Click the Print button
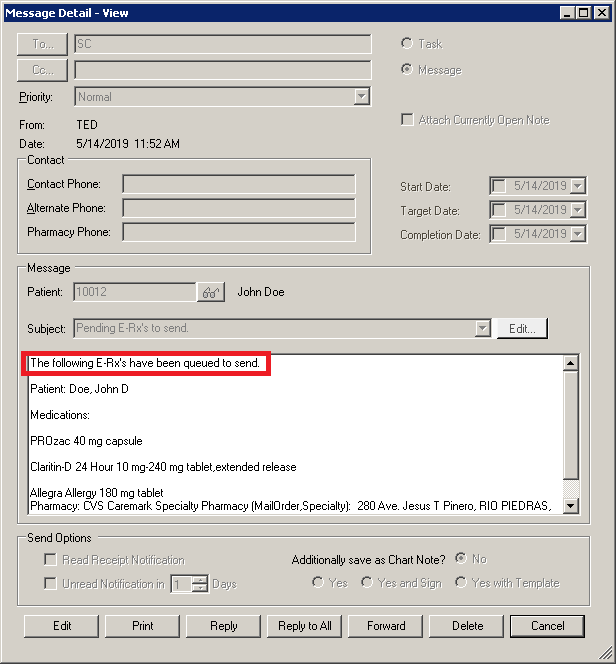The image size is (616, 664). point(143,626)
